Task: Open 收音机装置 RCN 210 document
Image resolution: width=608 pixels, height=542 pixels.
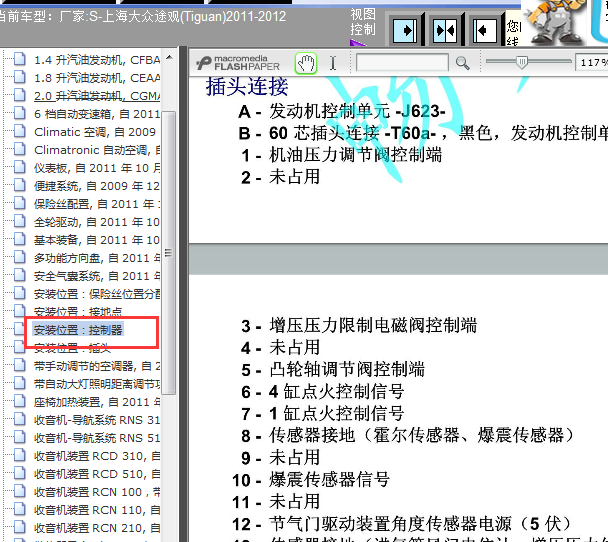Action: point(97,528)
